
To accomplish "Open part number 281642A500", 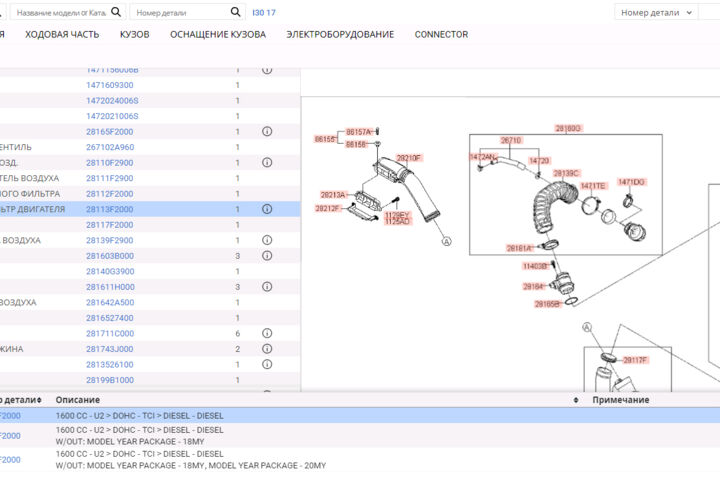I will tap(110, 302).
